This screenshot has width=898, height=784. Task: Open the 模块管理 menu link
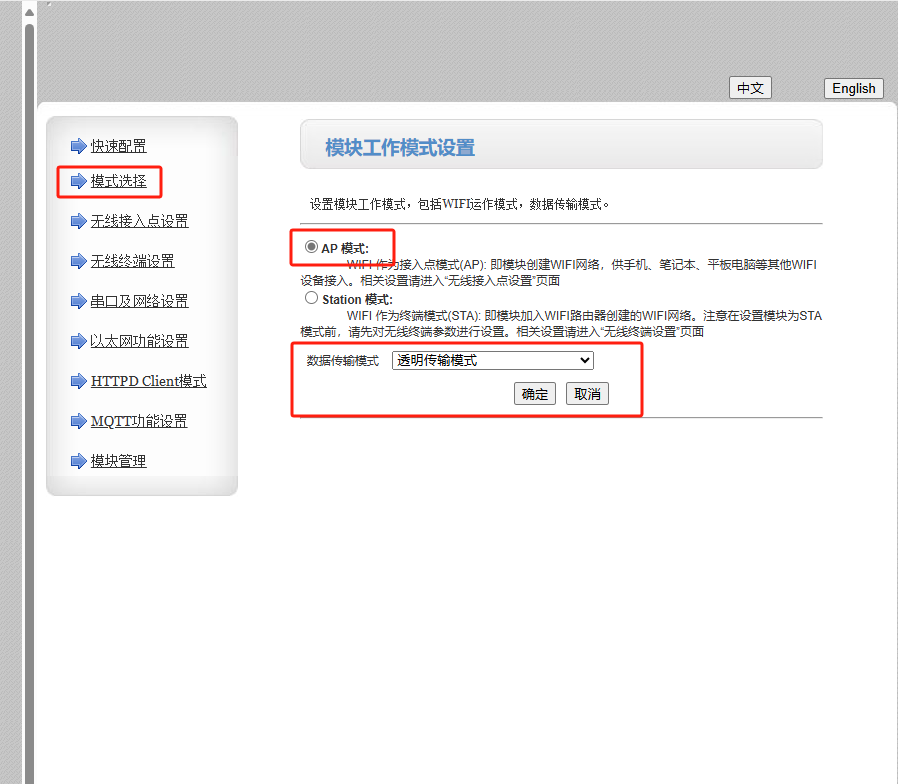(118, 461)
